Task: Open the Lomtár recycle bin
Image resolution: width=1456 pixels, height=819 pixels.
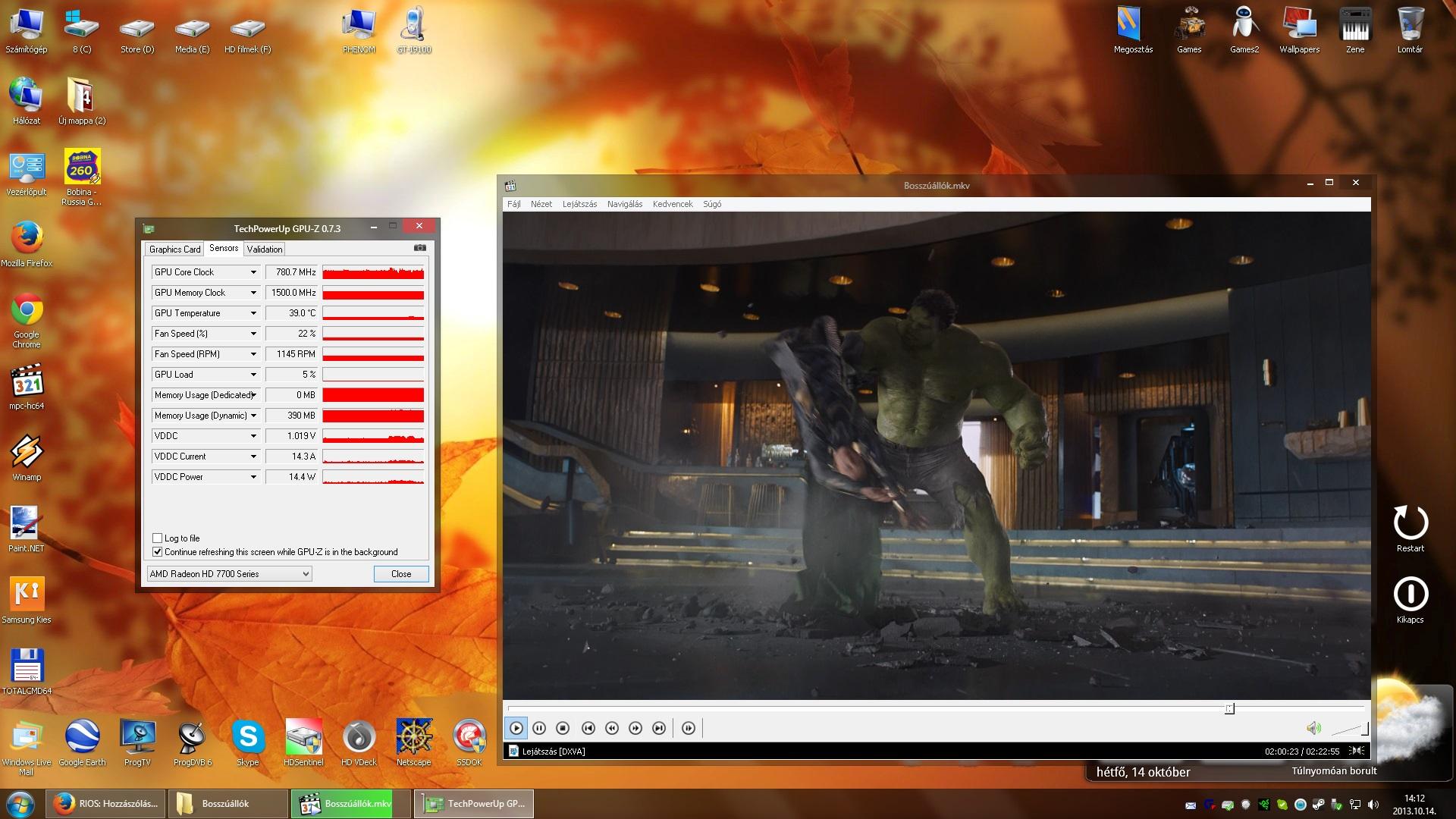Action: coord(1410,30)
